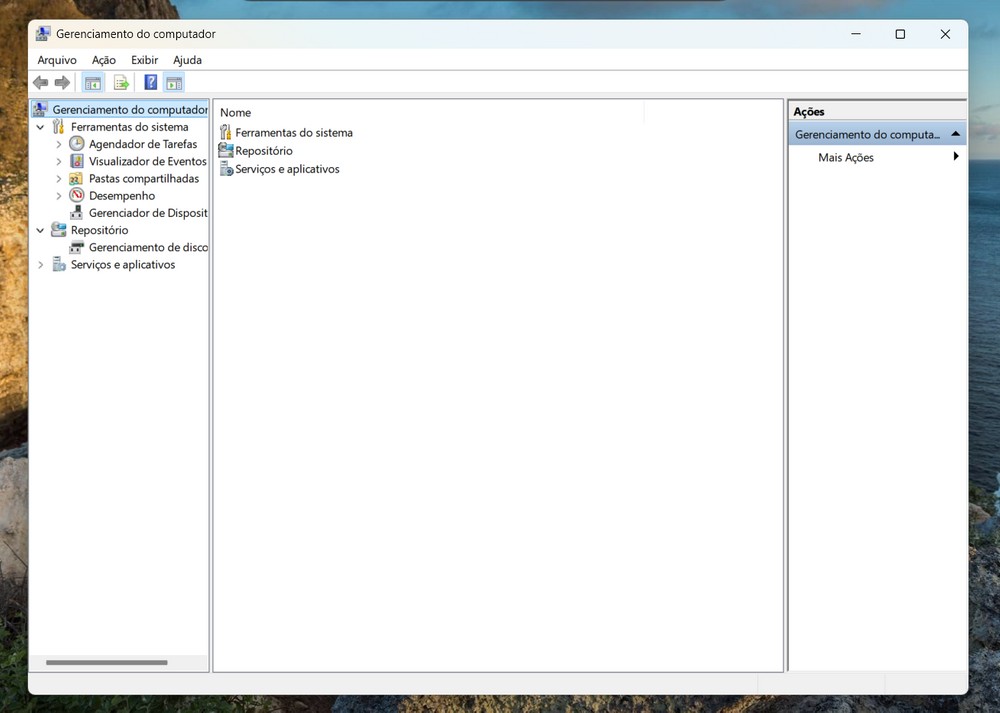The width and height of the screenshot is (1000, 713).
Task: Toggle the Action pane show/hide toolbar icon
Action: [174, 83]
